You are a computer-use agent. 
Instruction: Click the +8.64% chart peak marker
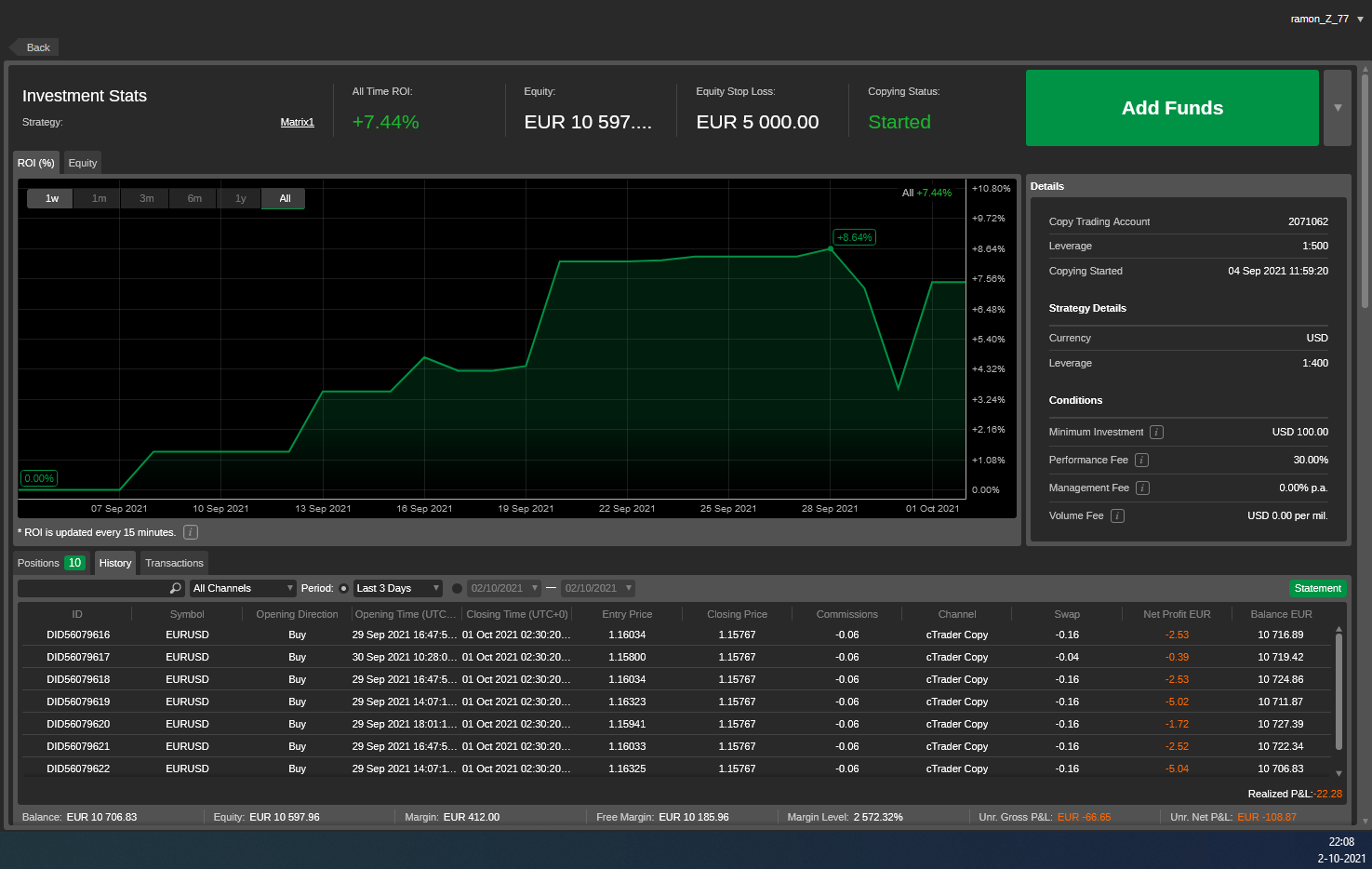coord(854,237)
